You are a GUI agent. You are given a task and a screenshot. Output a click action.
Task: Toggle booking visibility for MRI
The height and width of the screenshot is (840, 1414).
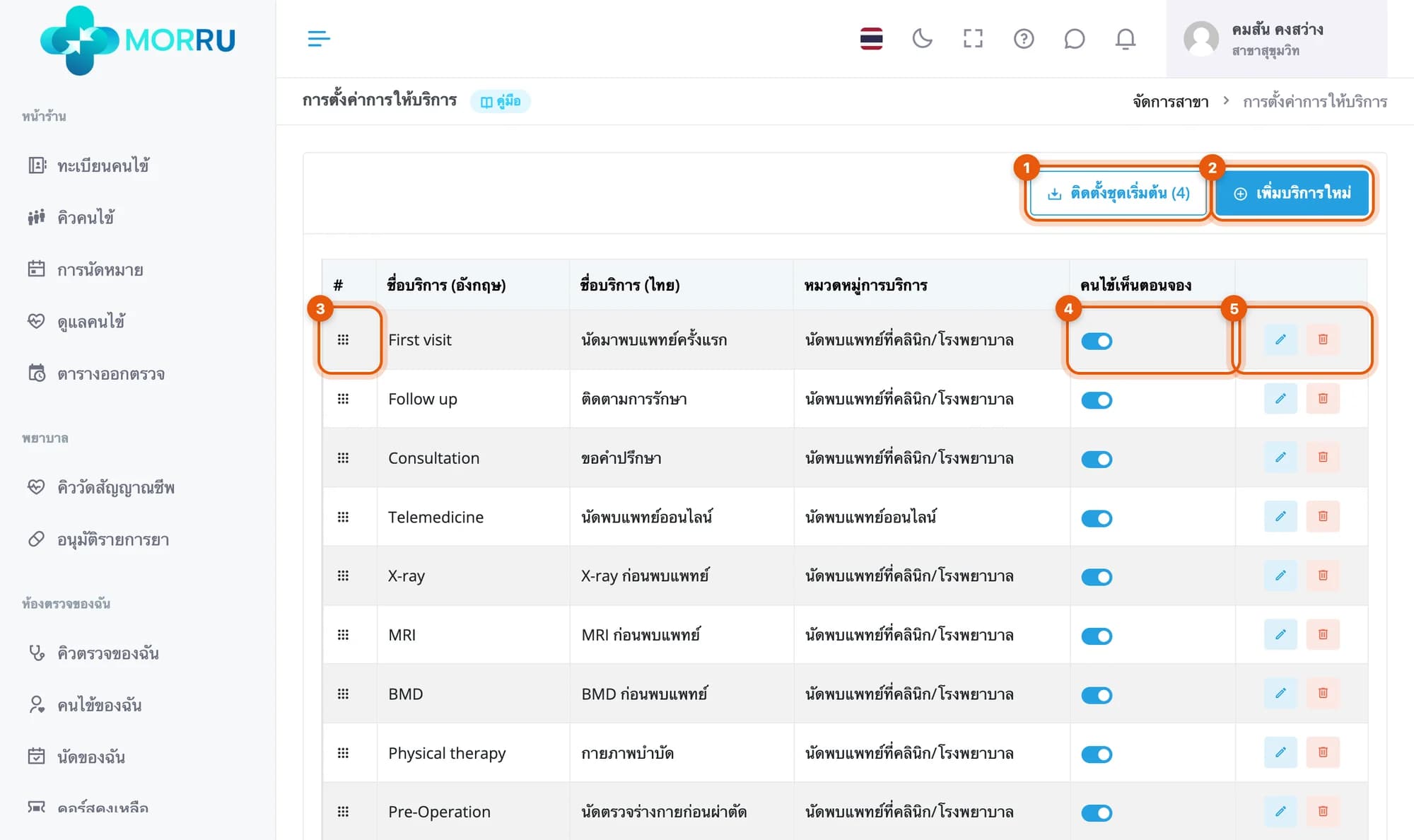(x=1097, y=636)
